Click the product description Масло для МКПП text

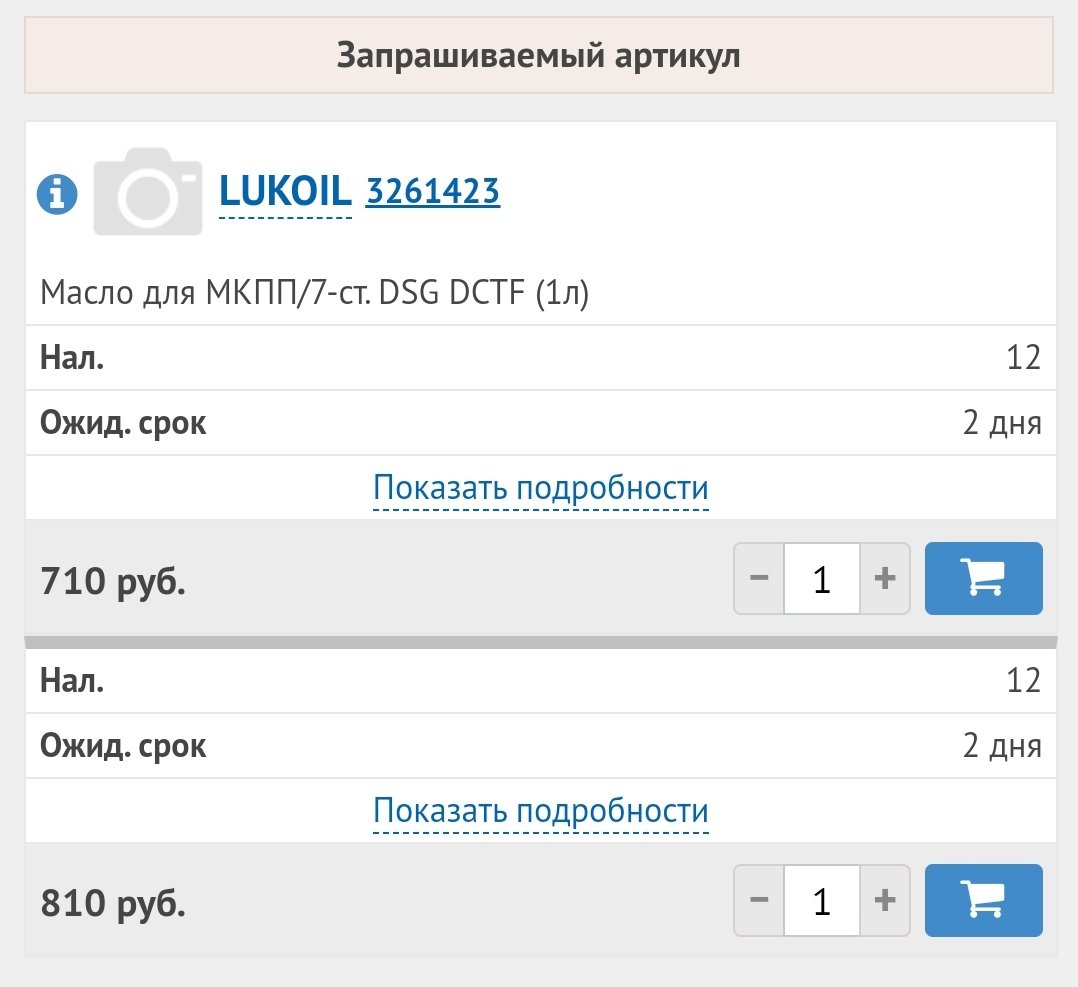click(314, 293)
